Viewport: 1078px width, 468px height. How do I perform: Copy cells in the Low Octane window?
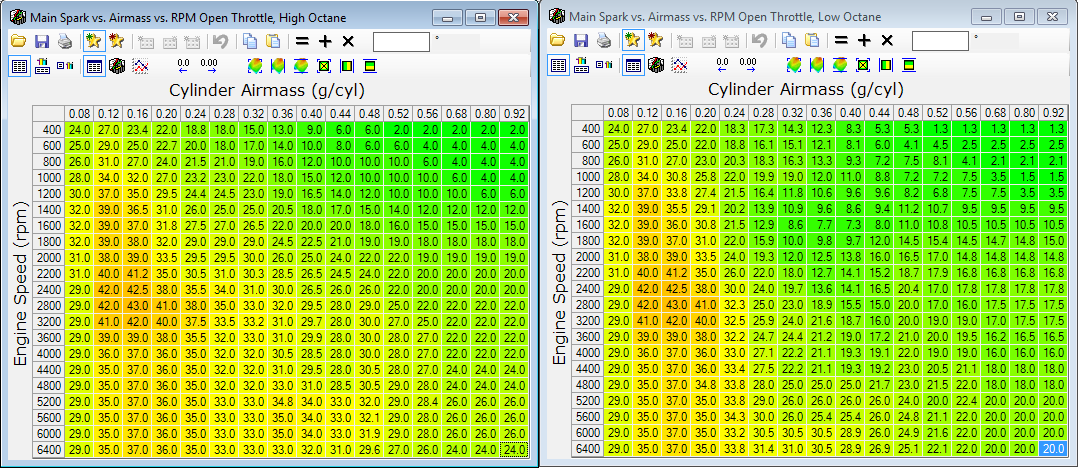(789, 41)
